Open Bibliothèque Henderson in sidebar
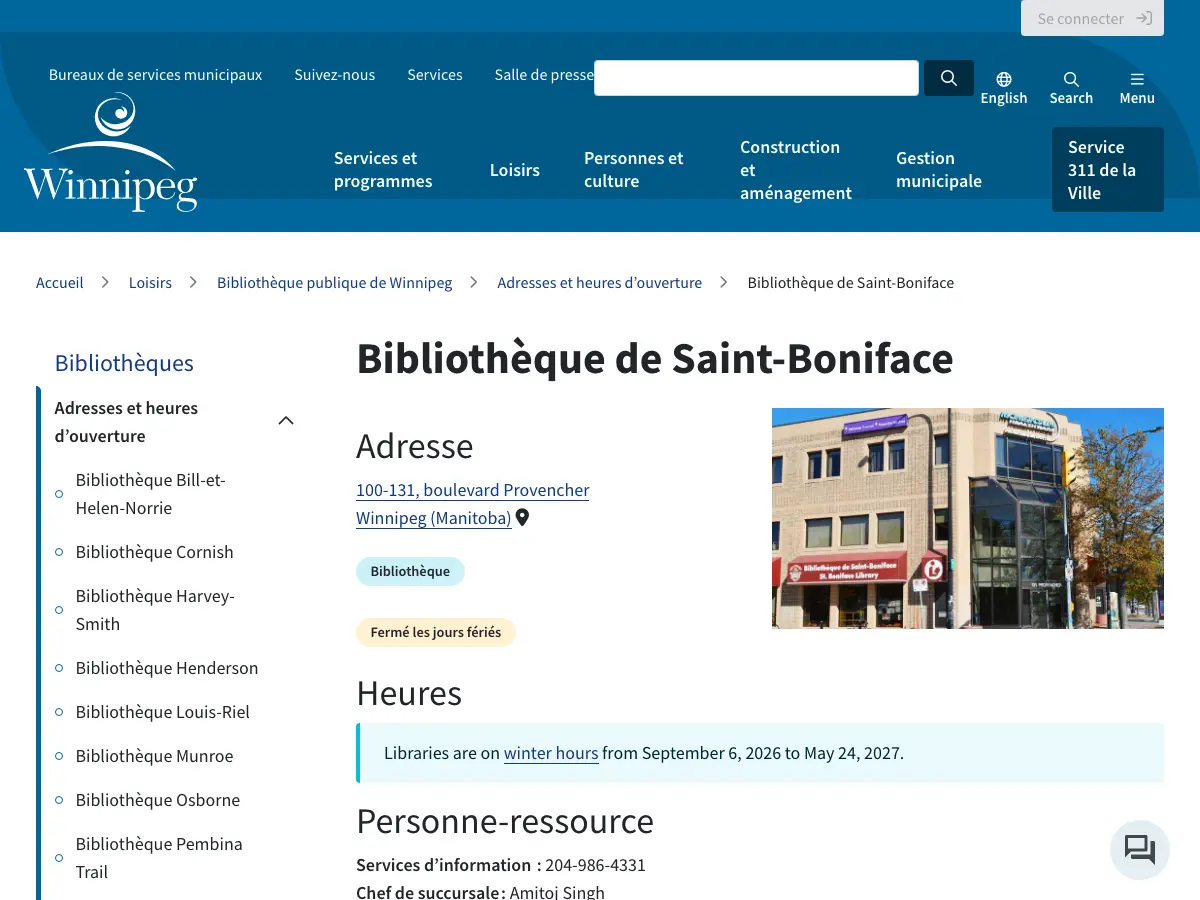The height and width of the screenshot is (900, 1200). click(x=167, y=668)
